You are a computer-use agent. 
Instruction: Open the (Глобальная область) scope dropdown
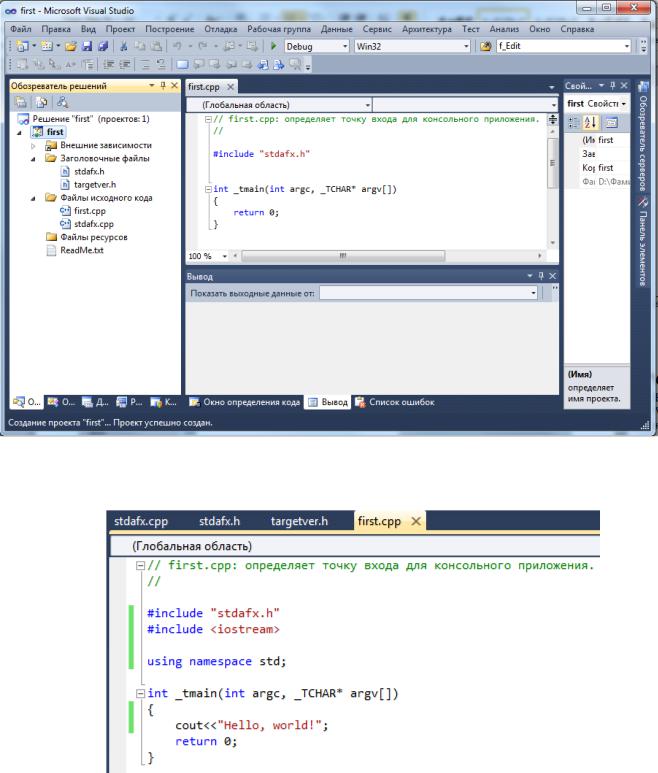pos(368,105)
